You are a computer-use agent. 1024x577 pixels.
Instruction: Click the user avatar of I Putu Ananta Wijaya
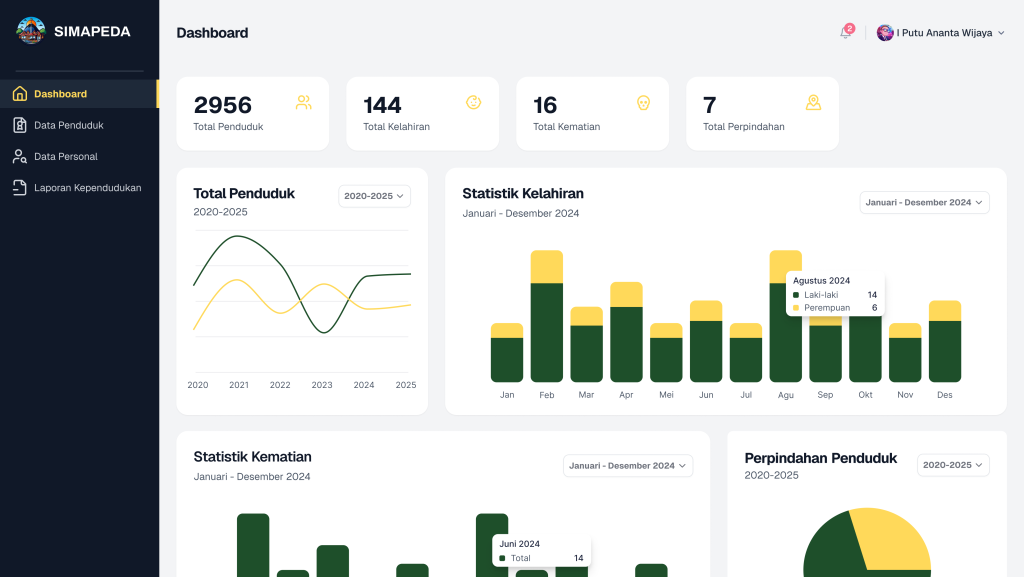[885, 33]
